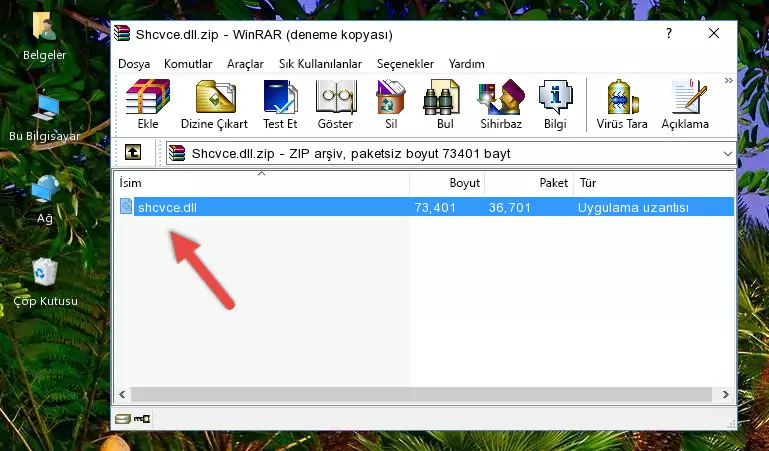Click the help question mark button
The width and height of the screenshot is (769, 451).
pos(668,33)
